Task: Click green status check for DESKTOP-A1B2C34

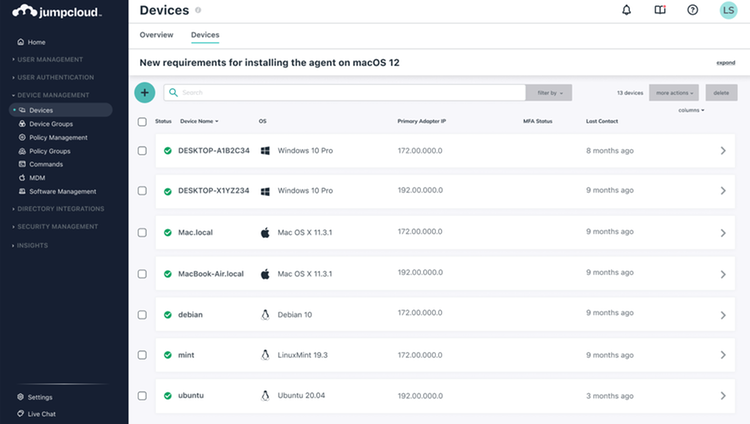Action: click(167, 151)
